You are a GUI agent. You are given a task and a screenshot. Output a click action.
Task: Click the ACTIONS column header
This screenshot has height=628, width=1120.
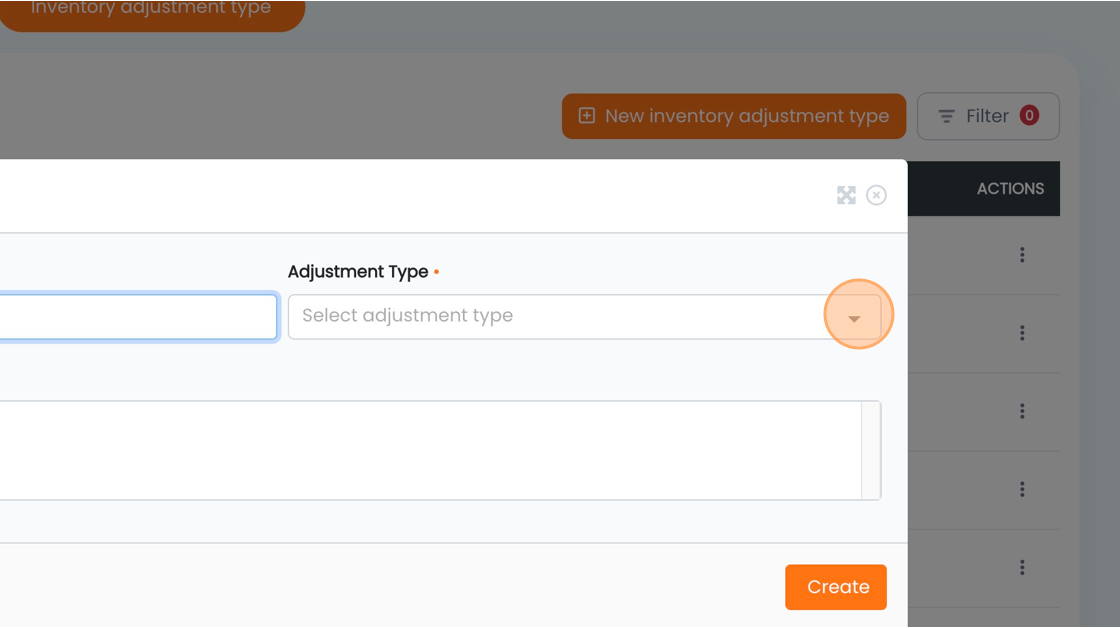[1010, 189]
